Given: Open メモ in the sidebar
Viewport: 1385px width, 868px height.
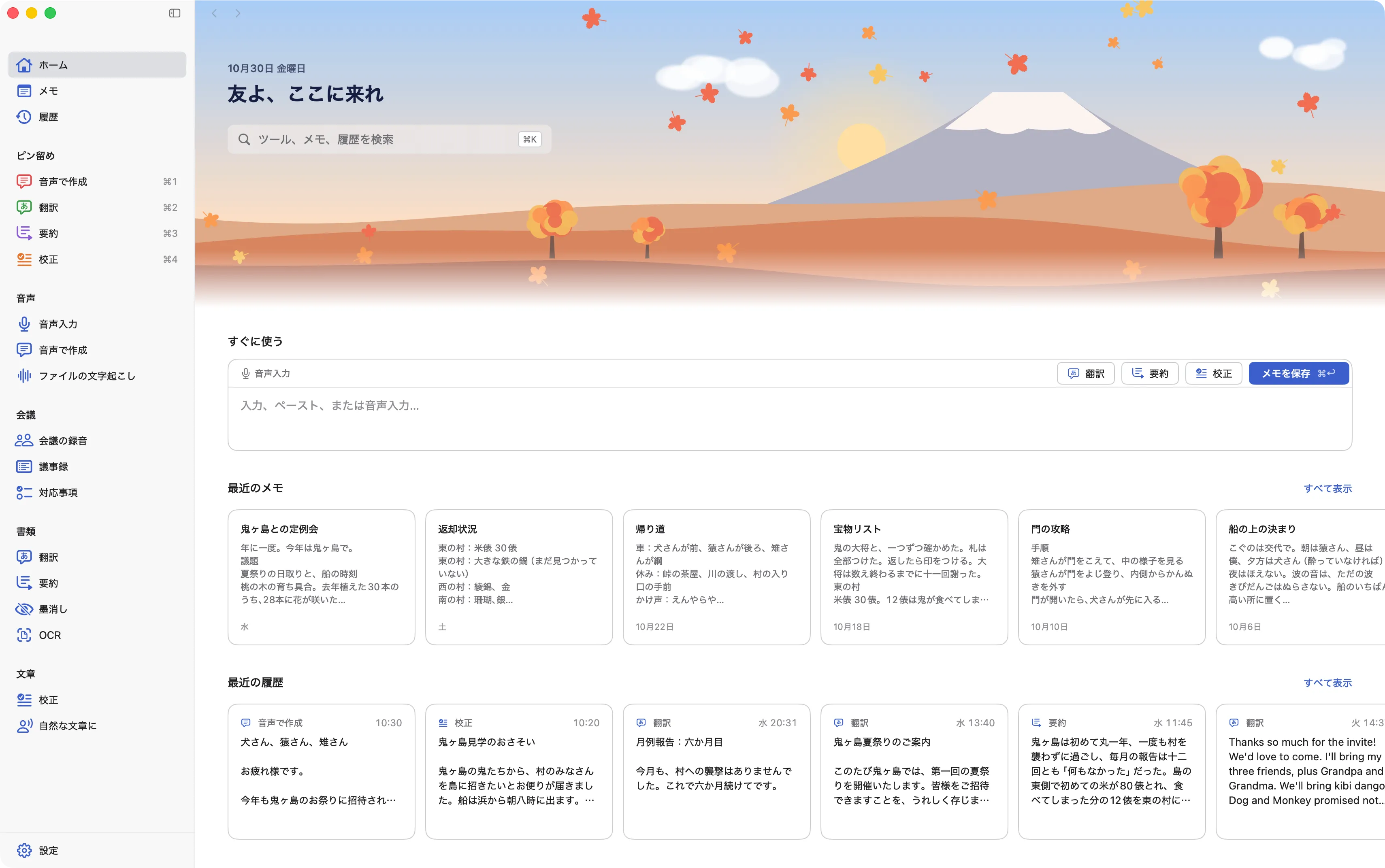Looking at the screenshot, I should (97, 91).
